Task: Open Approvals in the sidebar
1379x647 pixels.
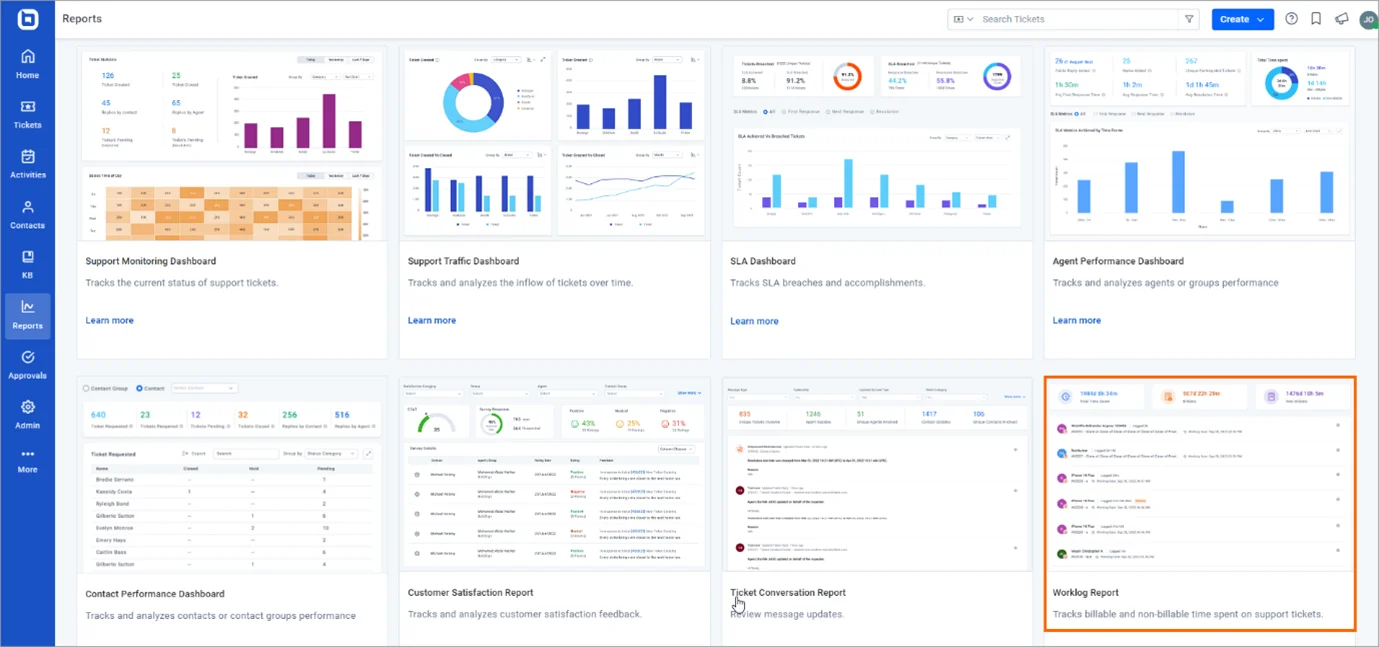Action: click(x=27, y=364)
